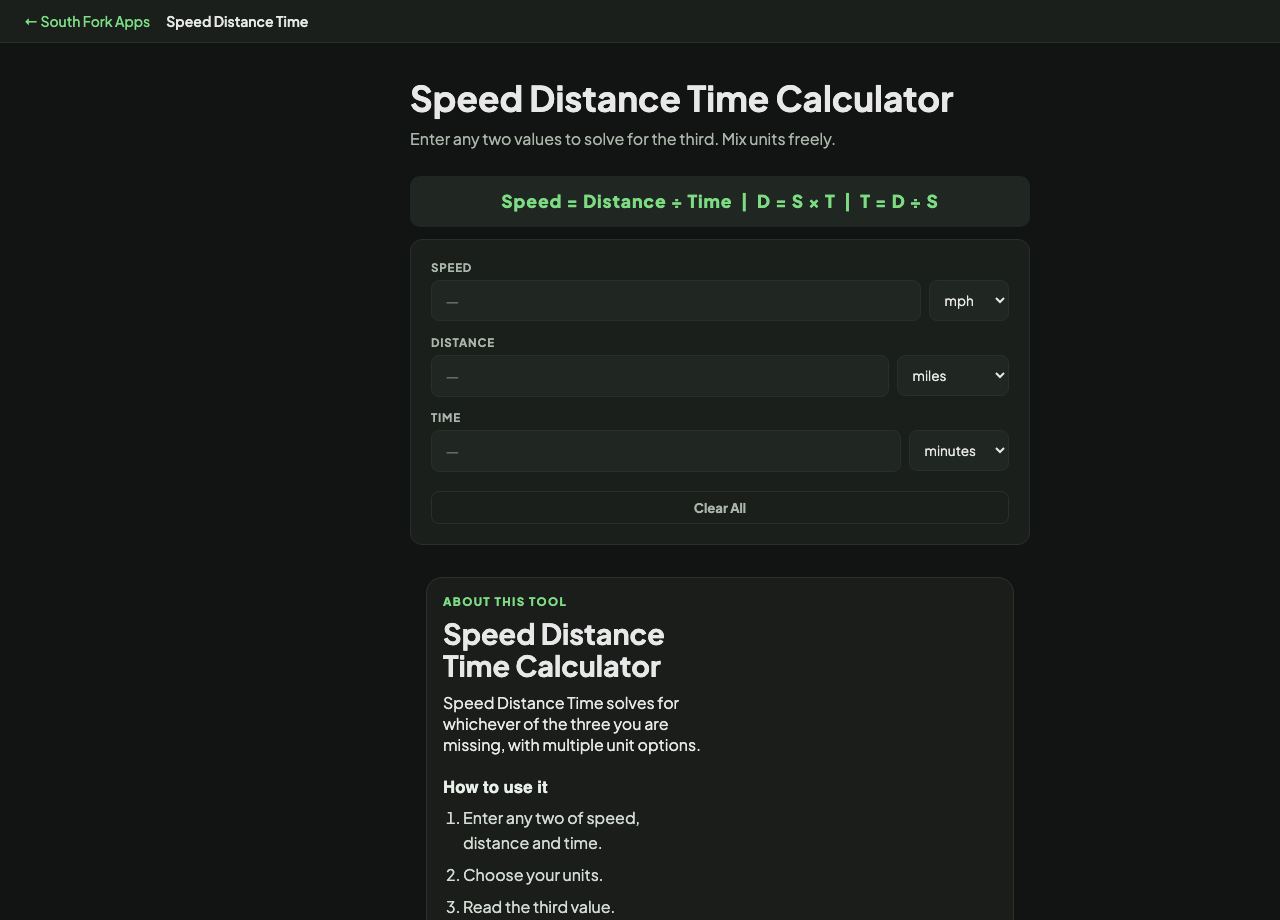The width and height of the screenshot is (1280, 920).
Task: Go back via South Fork Apps link
Action: tap(87, 21)
